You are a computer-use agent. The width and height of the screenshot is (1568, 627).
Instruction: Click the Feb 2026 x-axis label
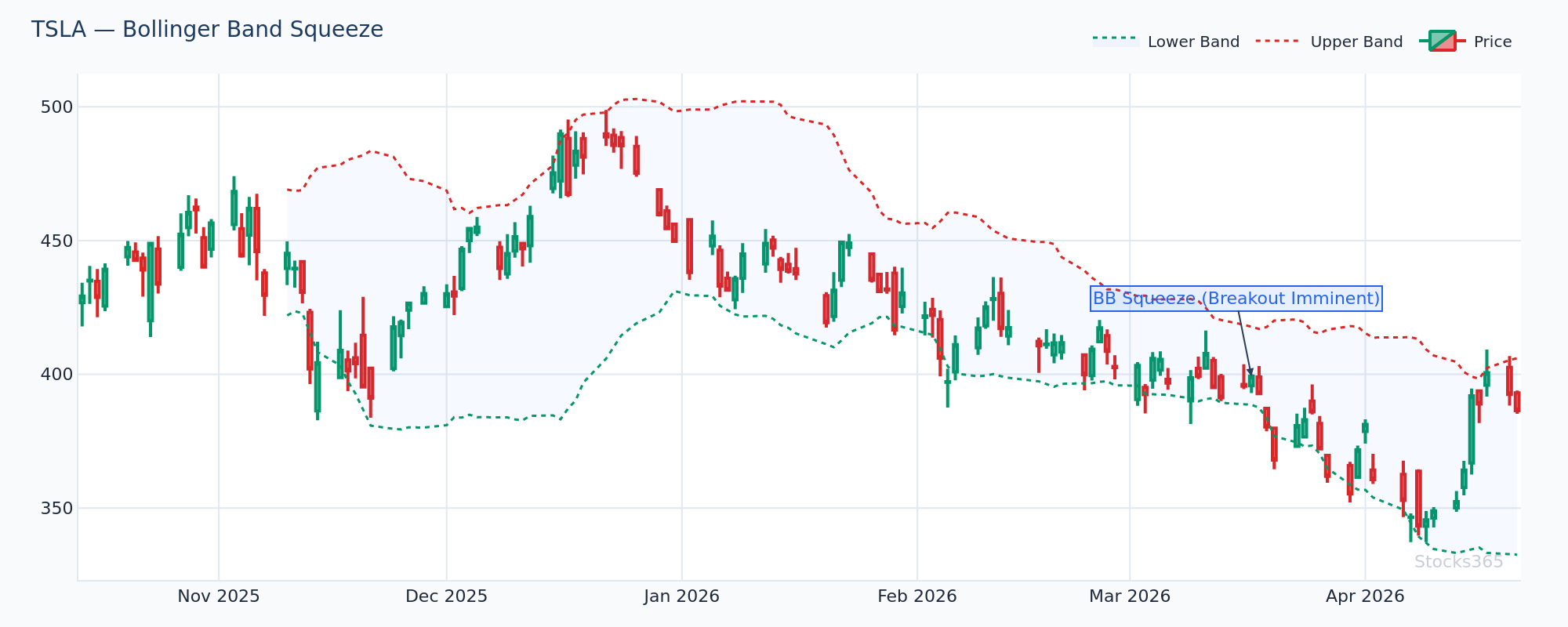click(x=917, y=596)
